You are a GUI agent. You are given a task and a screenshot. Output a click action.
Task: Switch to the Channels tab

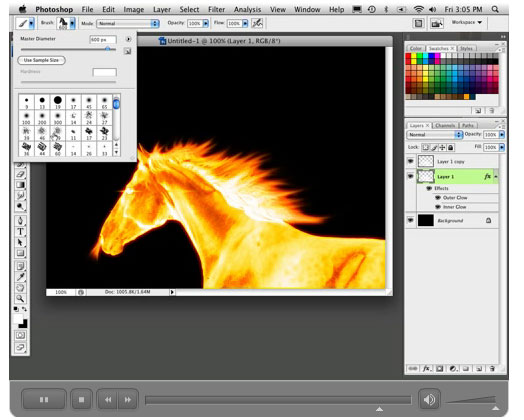[x=445, y=126]
